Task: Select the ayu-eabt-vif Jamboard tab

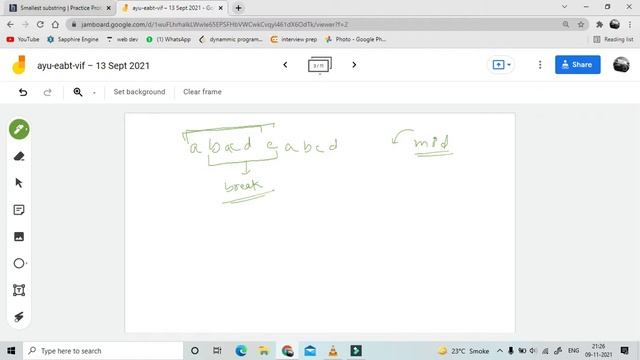Action: click(x=173, y=8)
